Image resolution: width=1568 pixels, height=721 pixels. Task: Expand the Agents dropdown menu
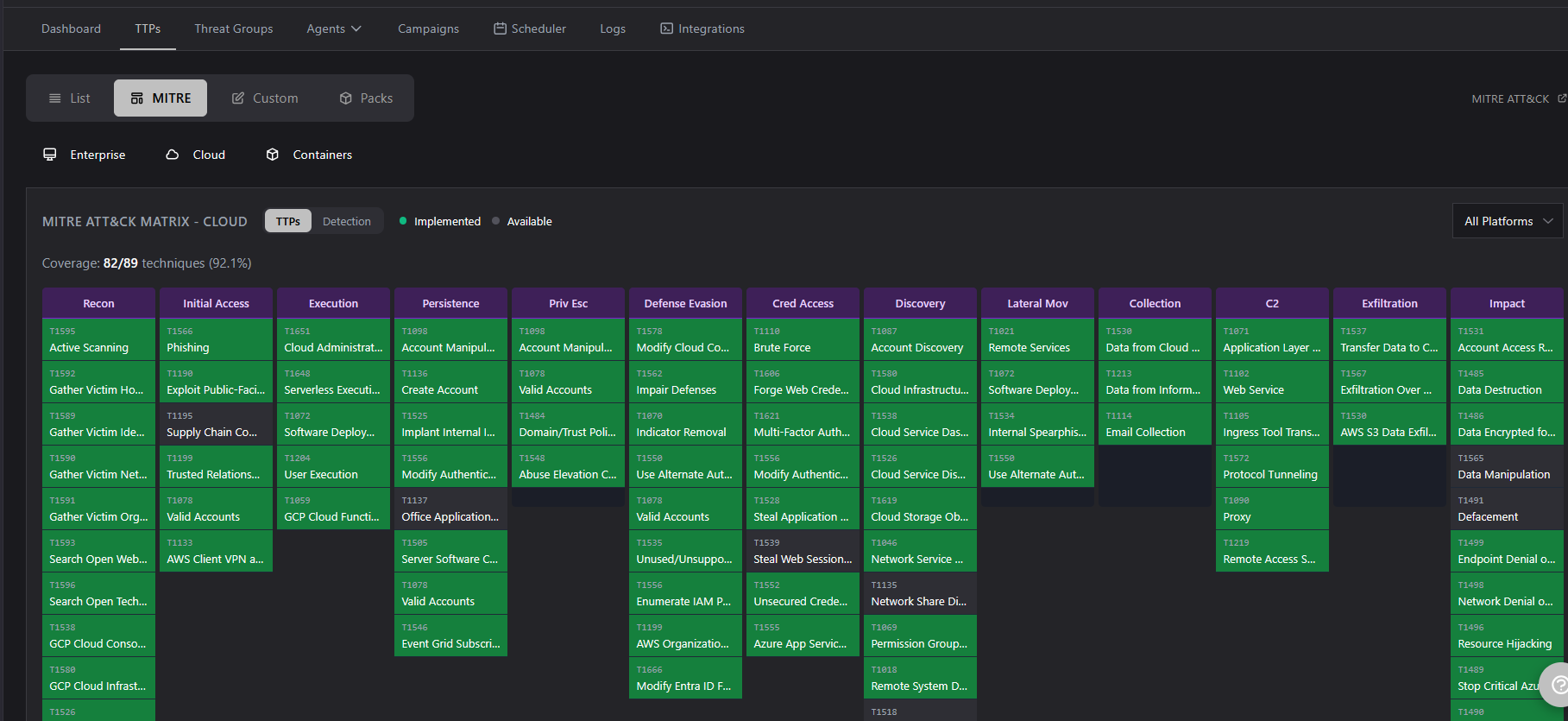(334, 28)
